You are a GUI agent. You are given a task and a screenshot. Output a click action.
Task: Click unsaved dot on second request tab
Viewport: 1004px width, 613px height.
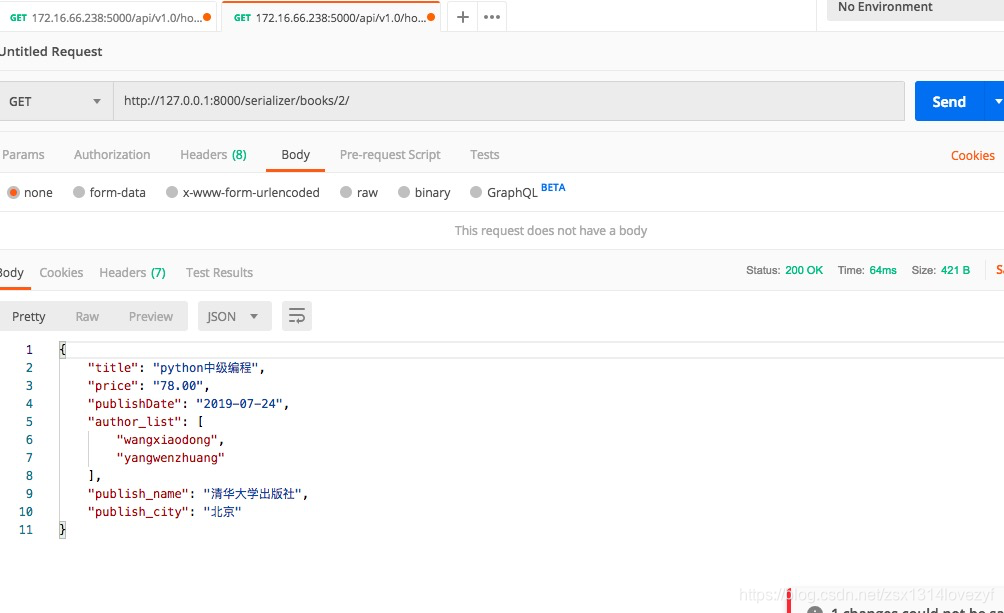[x=431, y=17]
